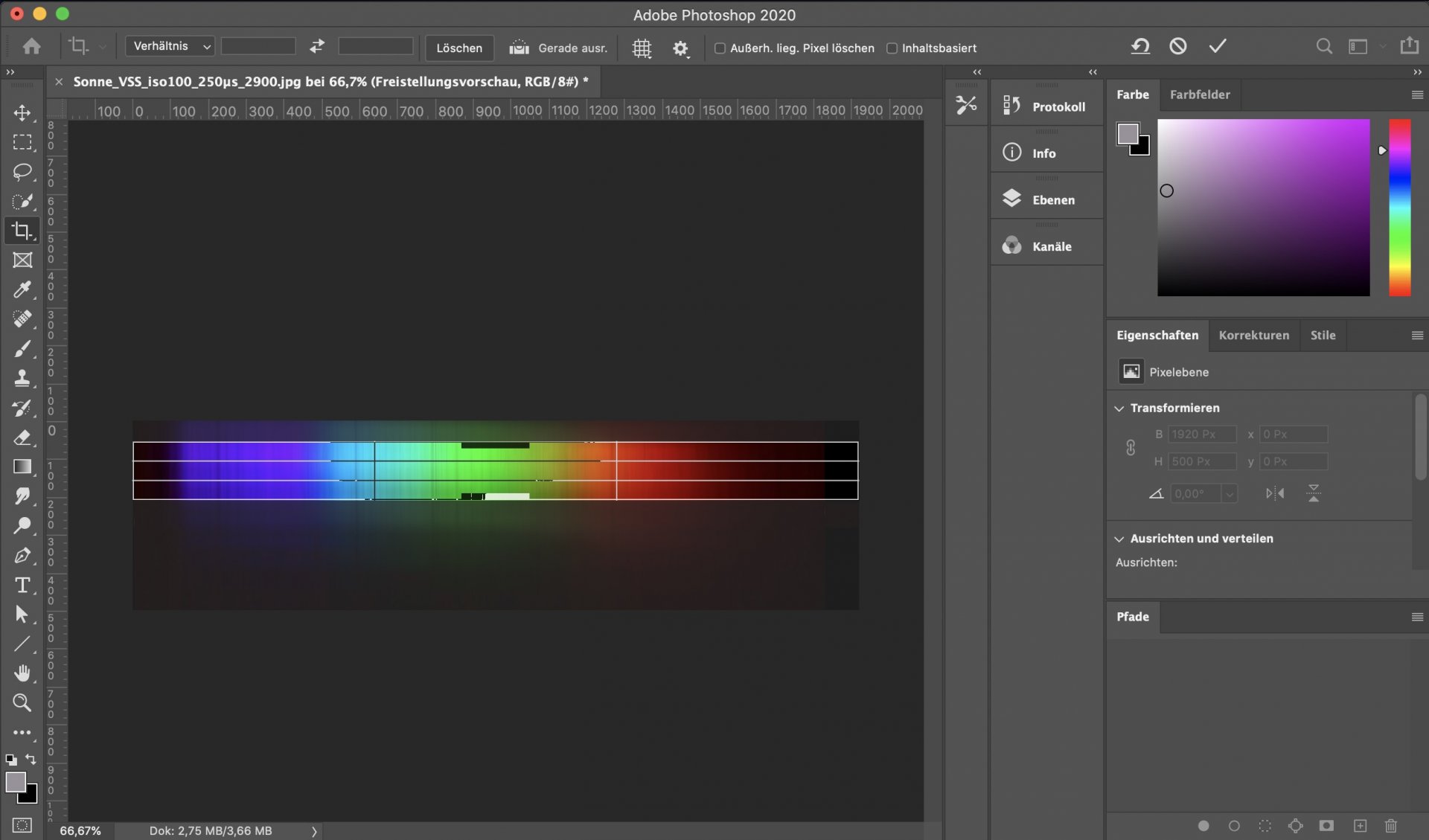Toggle 'Außerh. lieg. Pixel löschen' checkbox
This screenshot has width=1429, height=840.
pyautogui.click(x=720, y=48)
